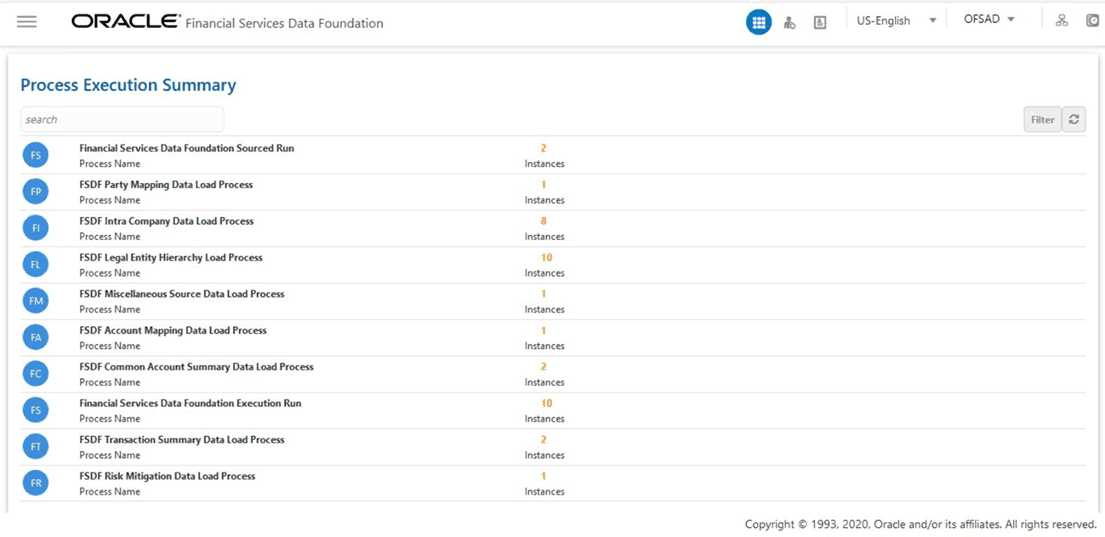Screen dimensions: 1105x537
Task: Click the 10 instances count for Legal Entity
Action: tap(546, 258)
